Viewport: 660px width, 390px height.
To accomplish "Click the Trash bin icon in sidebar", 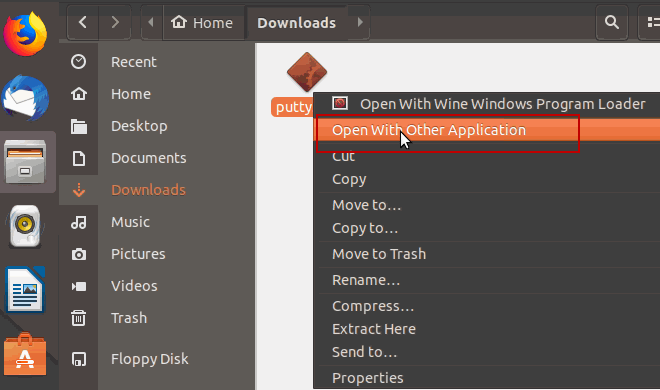I will [79, 318].
